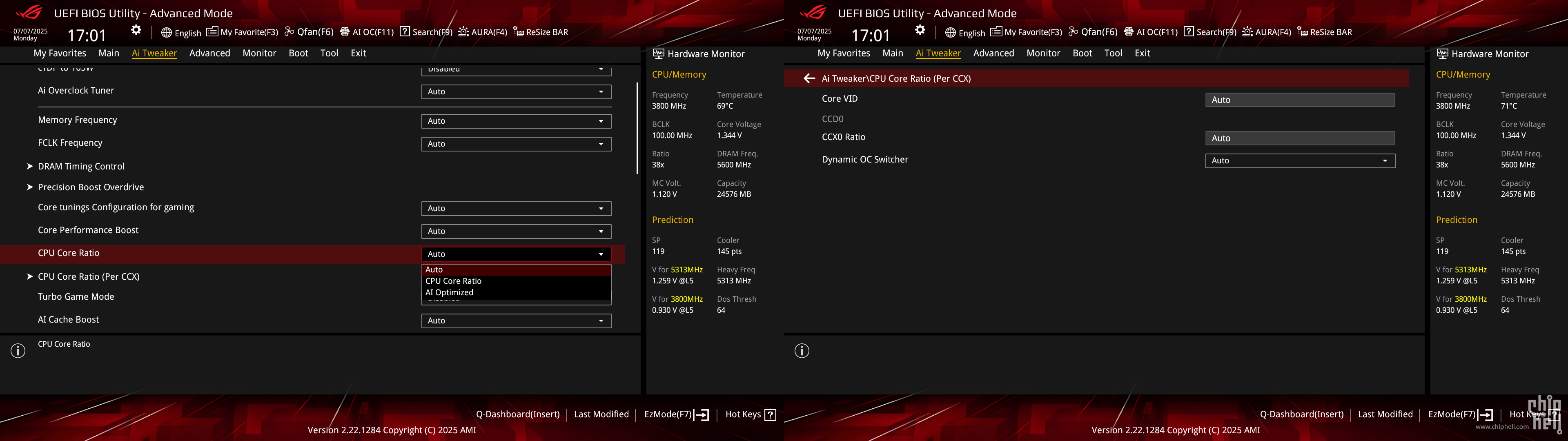Open My Favorites tab in right screen
Image resolution: width=1568 pixels, height=441 pixels.
pyautogui.click(x=844, y=53)
